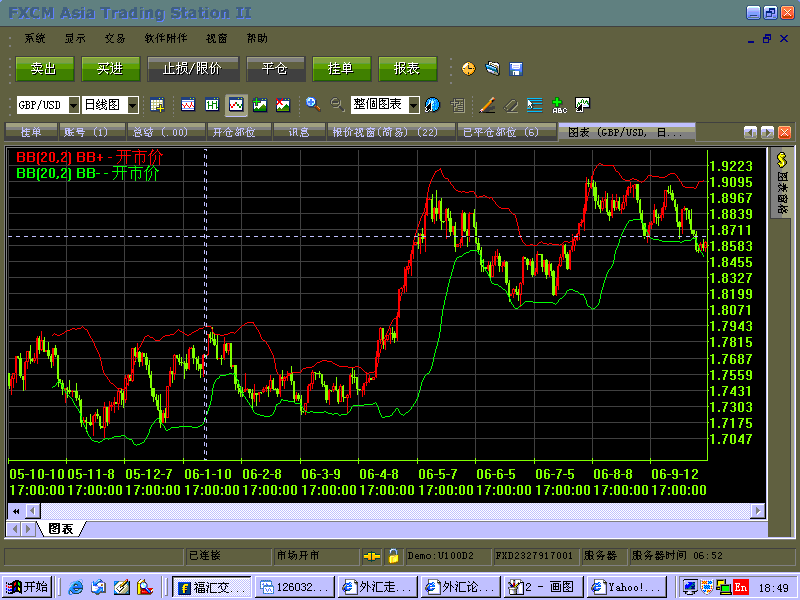
Task: Toggle the highlighted line chart type button
Action: tap(236, 104)
